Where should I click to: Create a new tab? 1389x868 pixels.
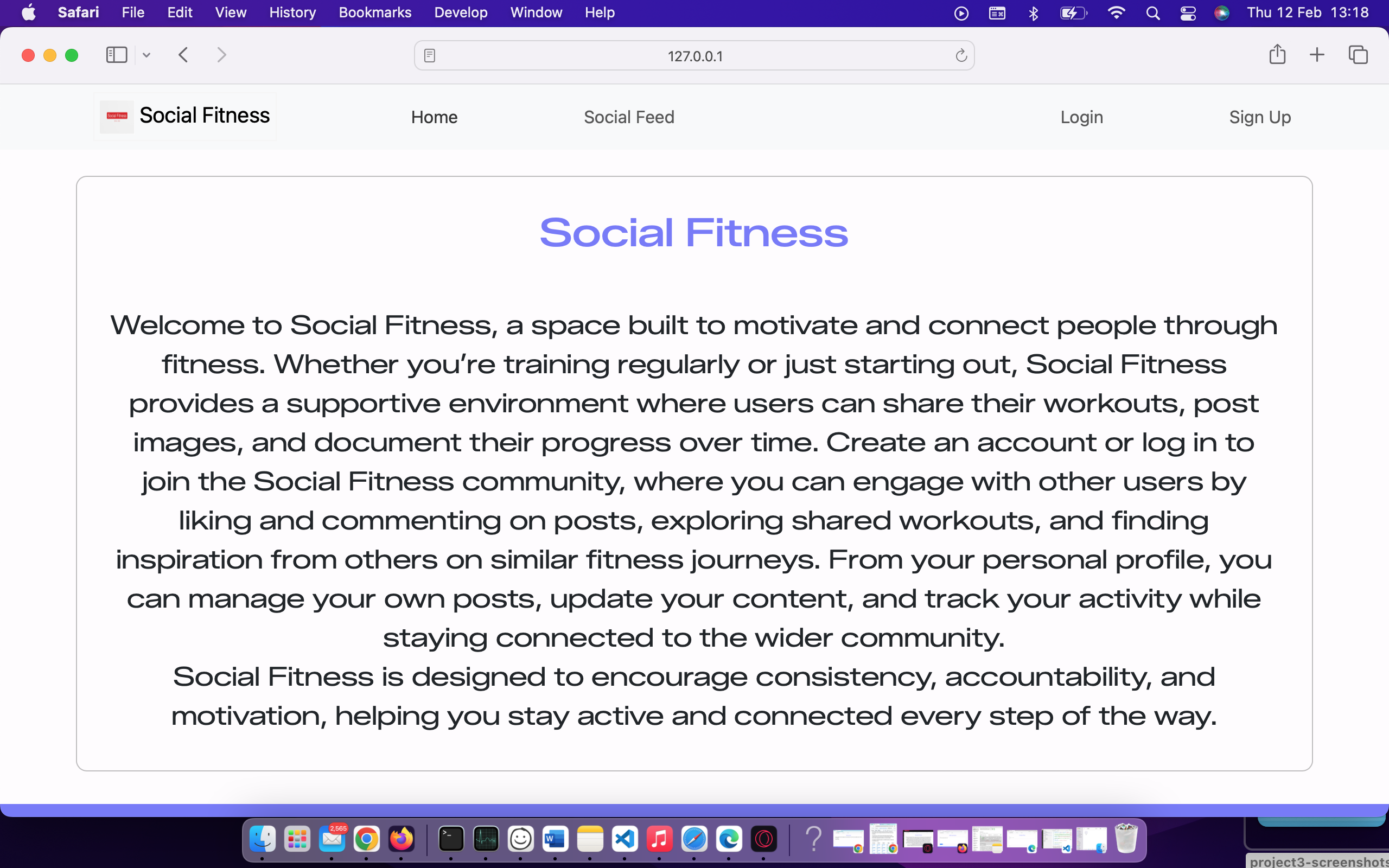1317,55
